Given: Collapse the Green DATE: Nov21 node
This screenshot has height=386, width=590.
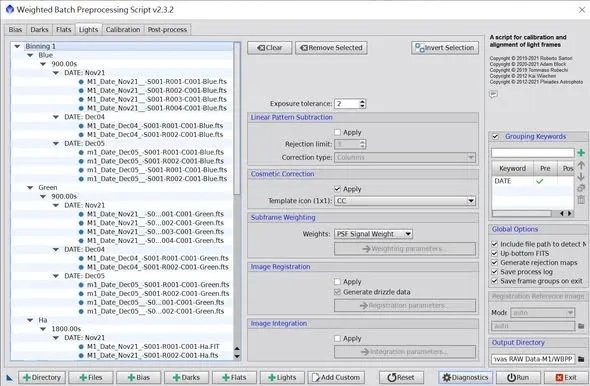Looking at the screenshot, I should 56,205.
